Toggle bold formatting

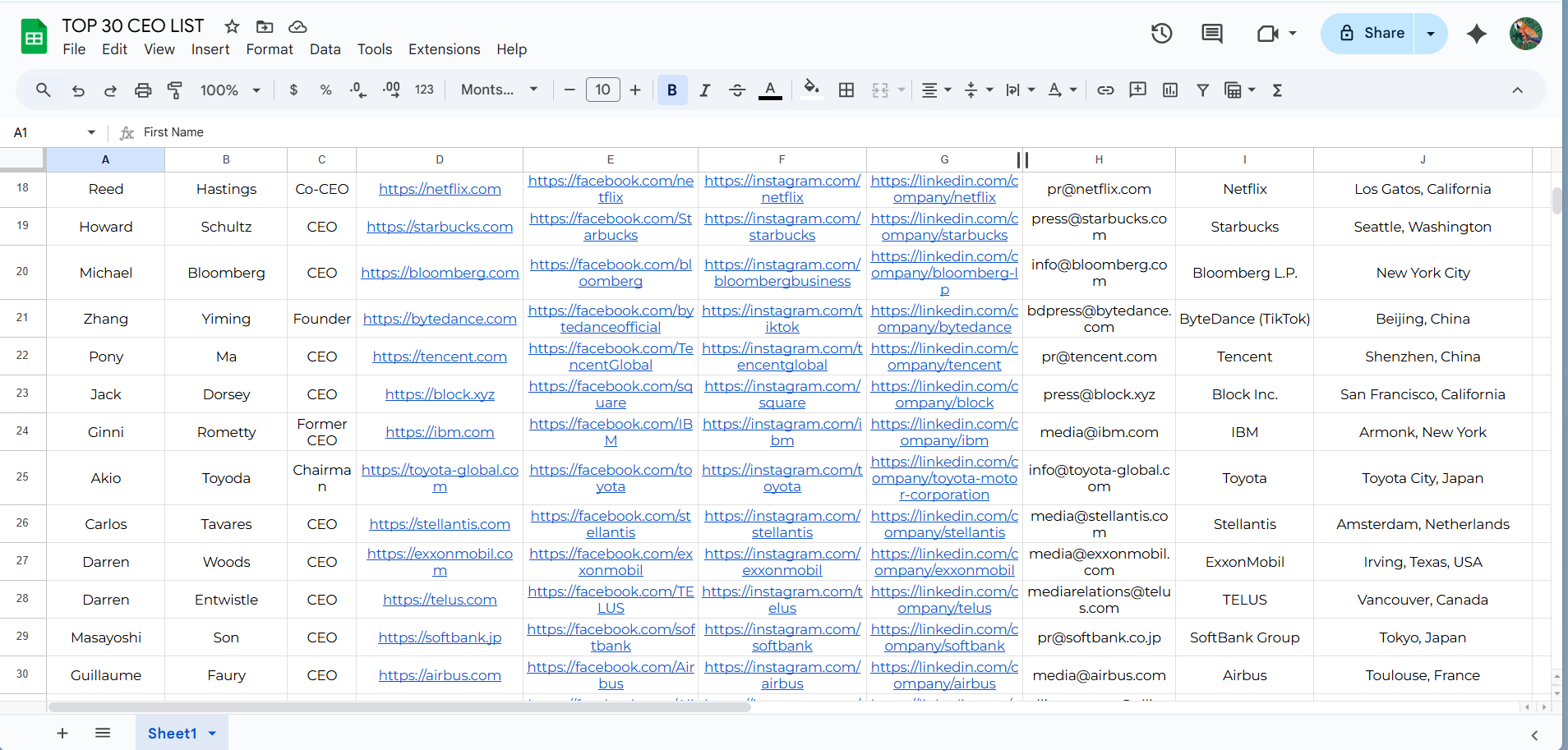click(x=672, y=90)
